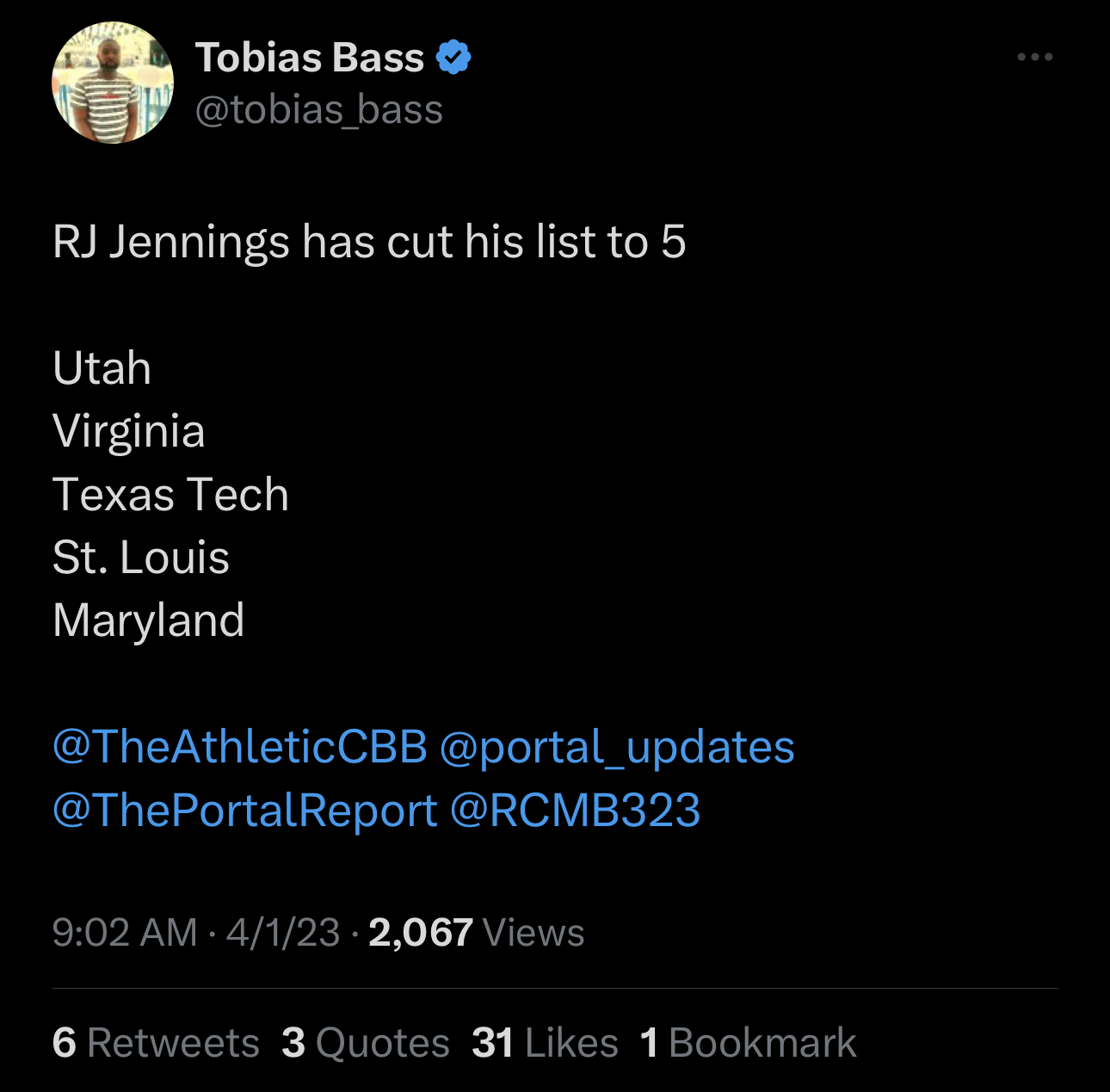This screenshot has width=1110, height=1092.
Task: Click the Maryland line in the tweet
Action: (149, 620)
